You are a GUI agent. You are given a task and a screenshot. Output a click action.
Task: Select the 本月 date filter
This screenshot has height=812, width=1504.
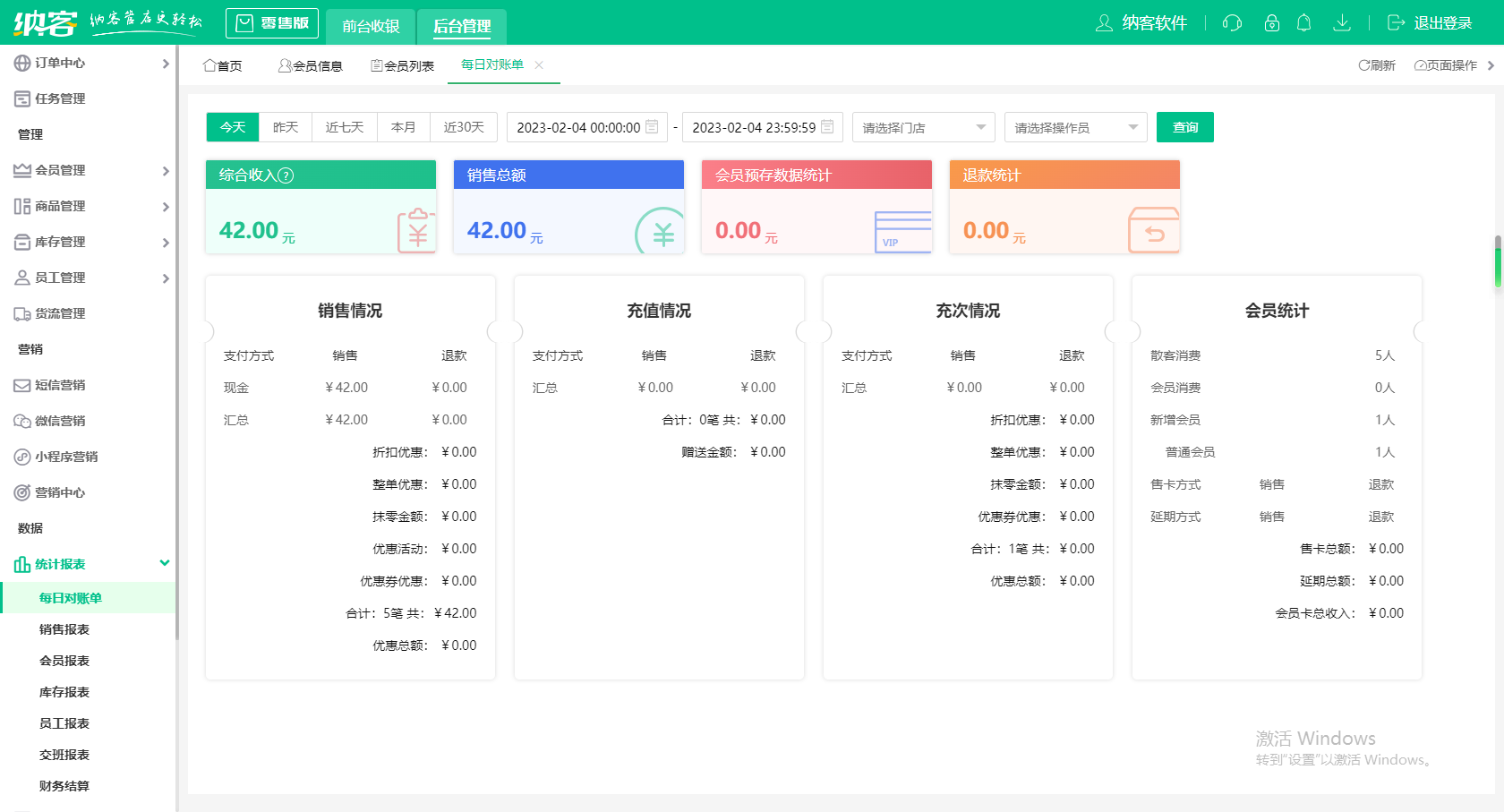pos(404,126)
